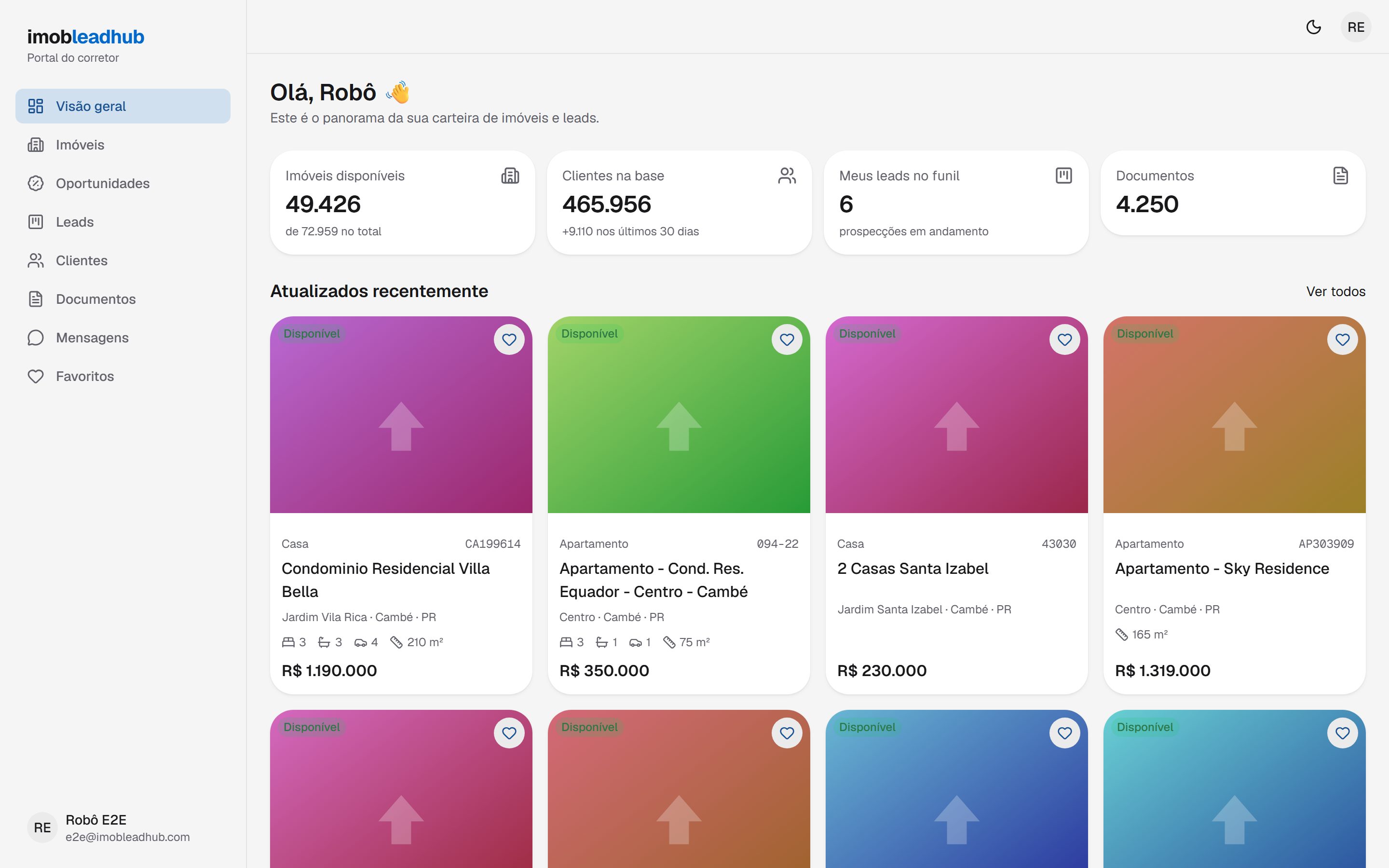The image size is (1389, 868).
Task: Select the green Cond. Res. Equador image
Action: pyautogui.click(x=679, y=415)
